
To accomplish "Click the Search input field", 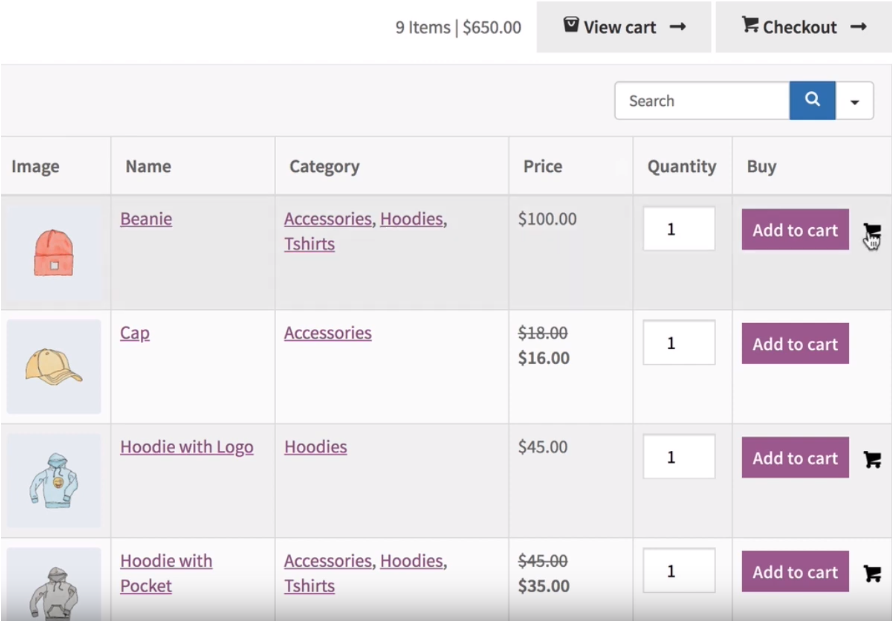I will point(702,101).
